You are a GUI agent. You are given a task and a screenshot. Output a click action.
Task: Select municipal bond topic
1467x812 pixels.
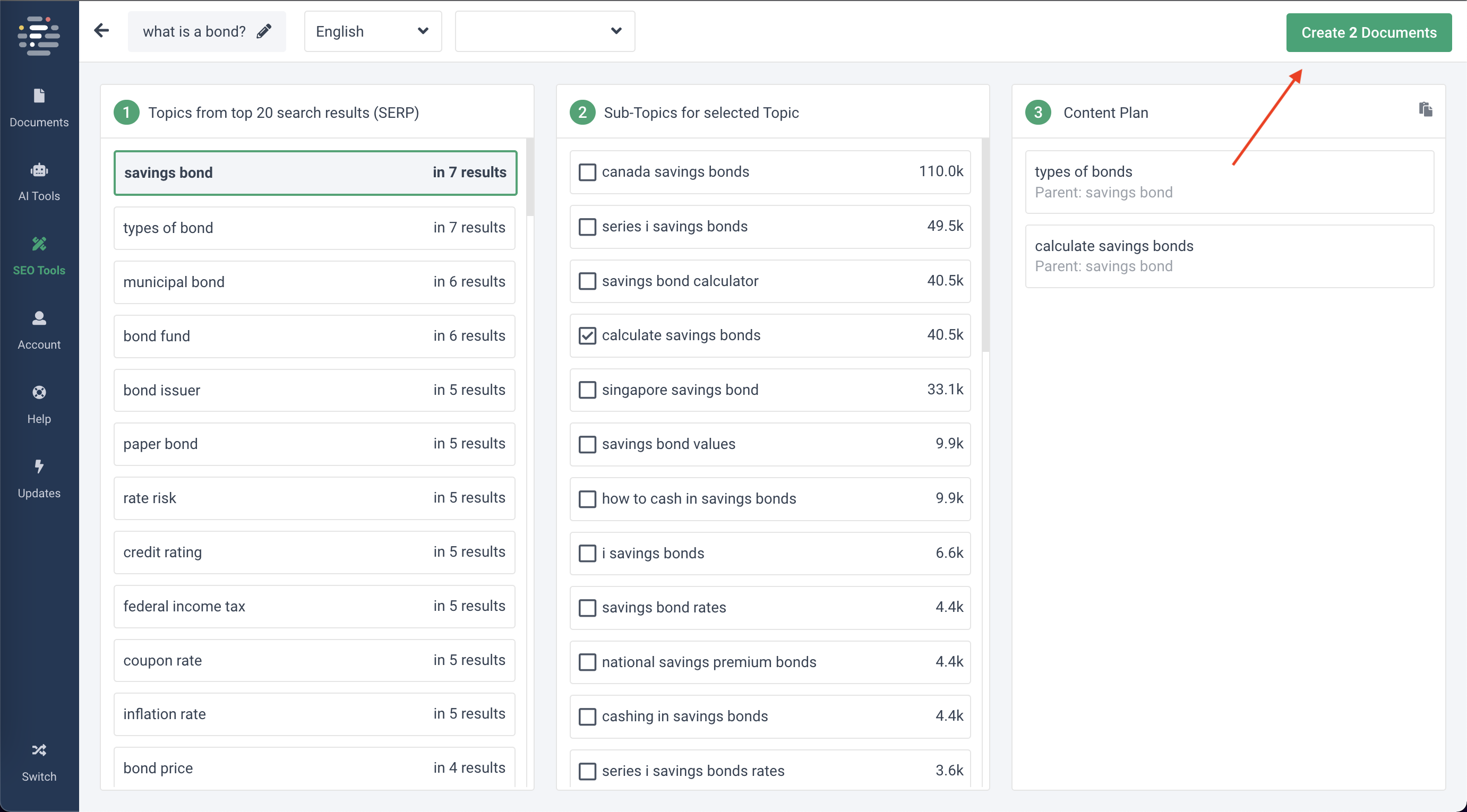tap(314, 282)
